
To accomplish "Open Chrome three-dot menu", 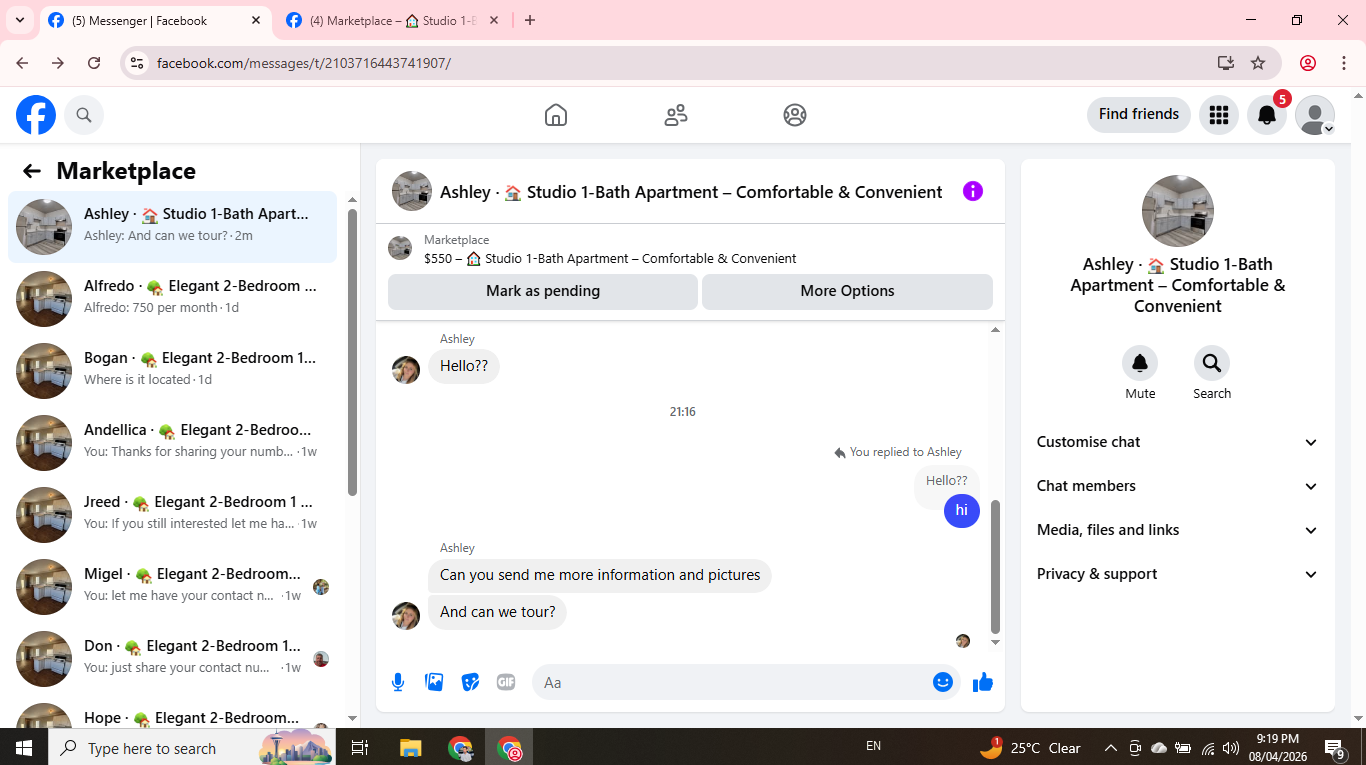I will click(1344, 63).
